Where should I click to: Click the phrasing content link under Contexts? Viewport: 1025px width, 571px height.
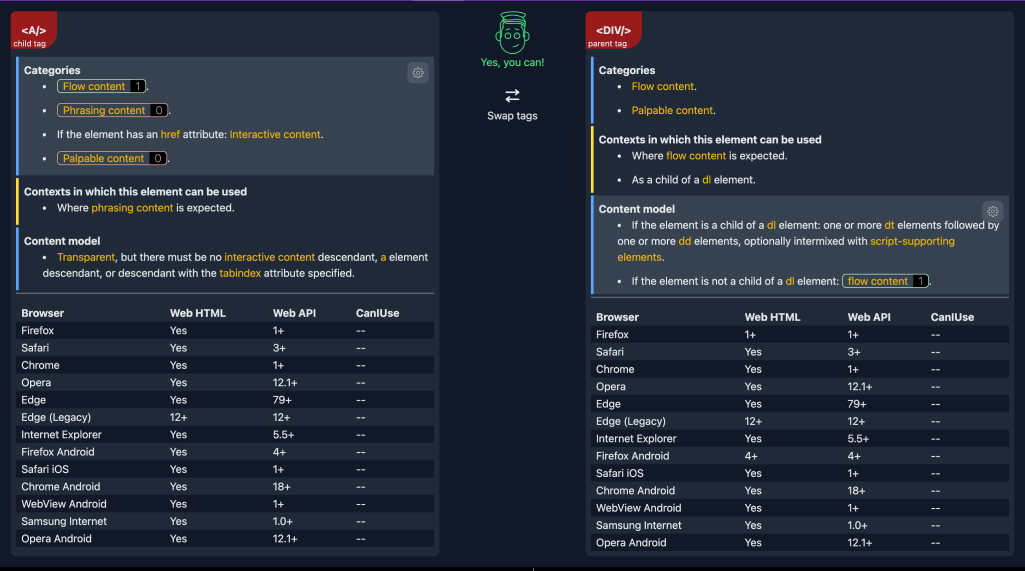(x=132, y=208)
